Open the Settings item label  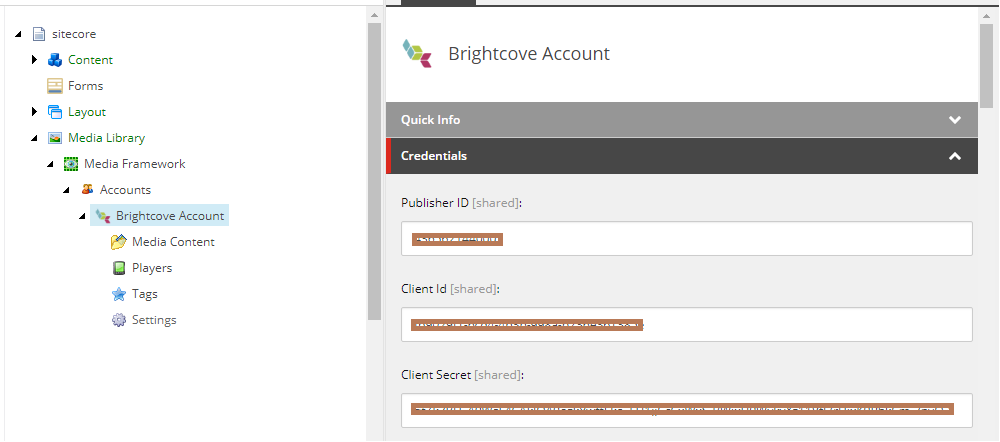[154, 320]
